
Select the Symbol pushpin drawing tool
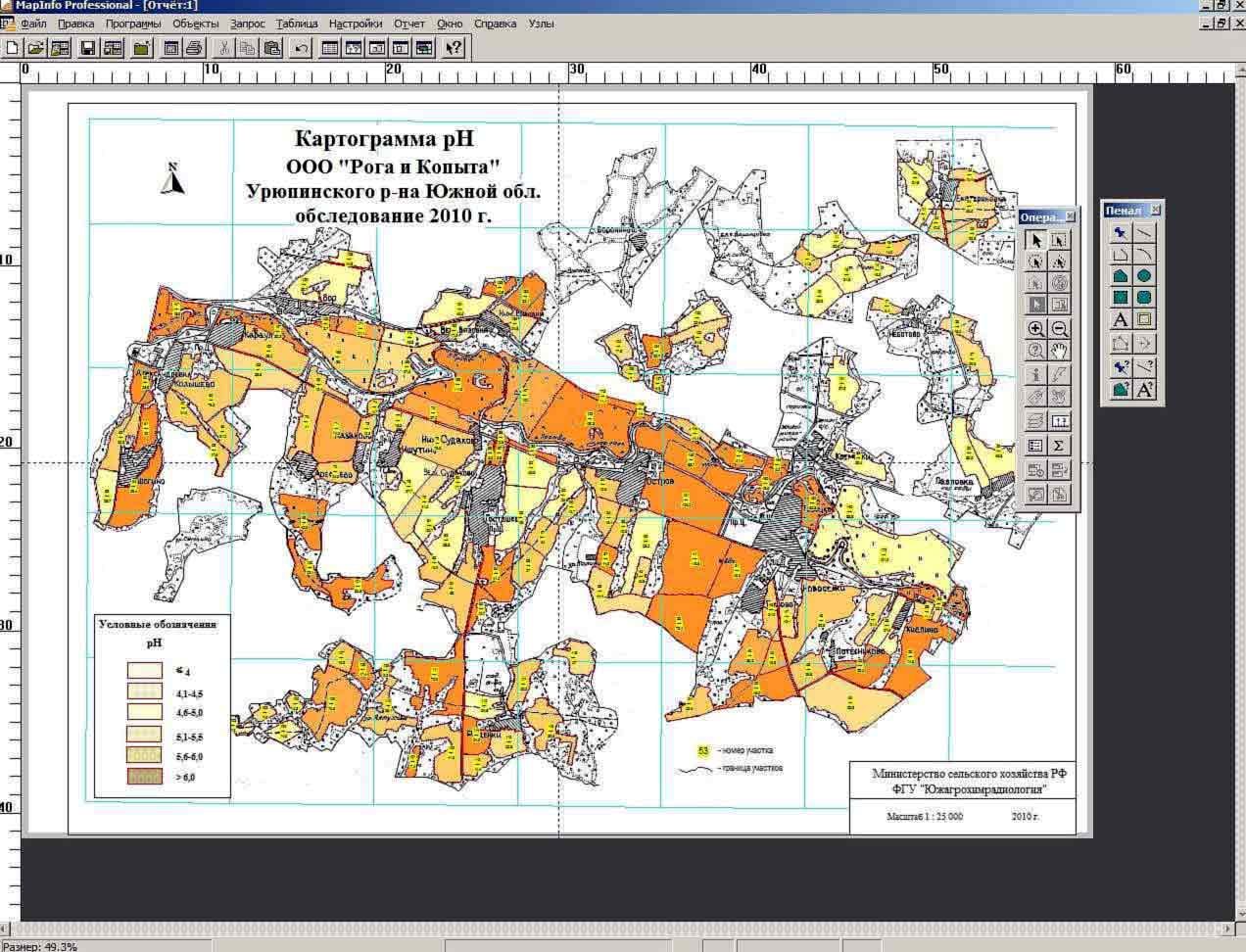(x=1121, y=233)
